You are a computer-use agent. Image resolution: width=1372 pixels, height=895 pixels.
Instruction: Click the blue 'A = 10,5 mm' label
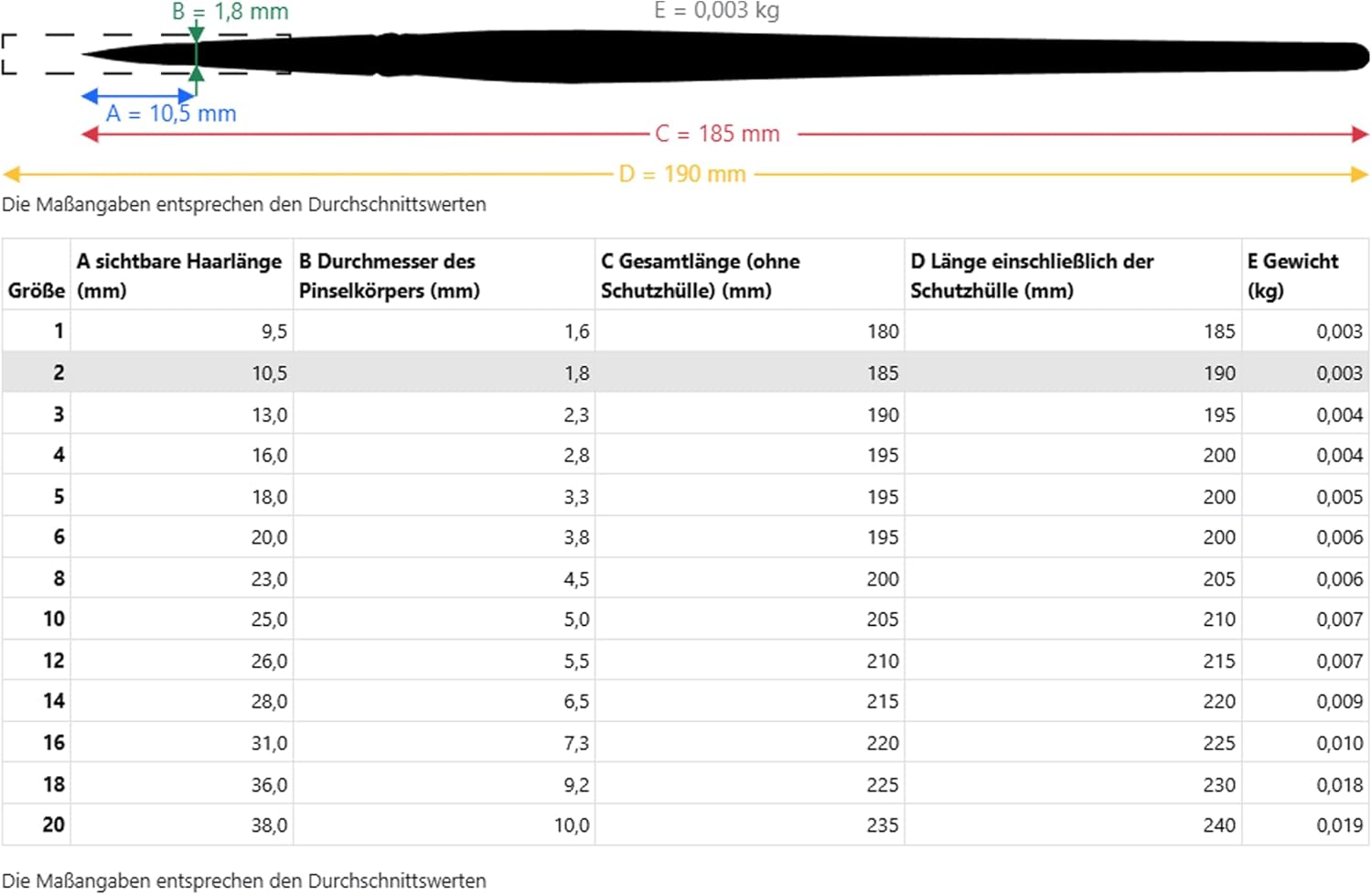(171, 113)
